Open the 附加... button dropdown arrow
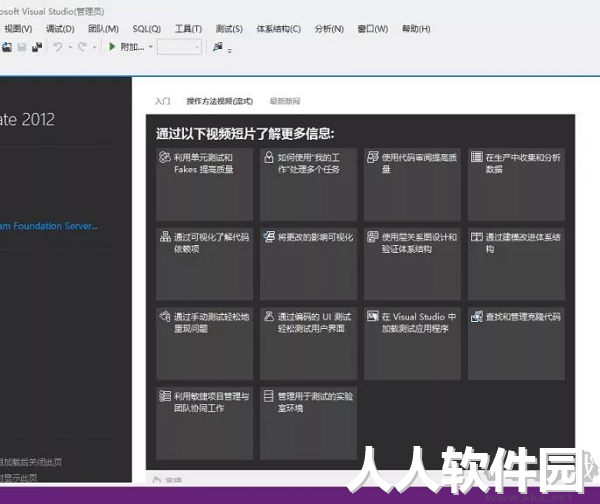 [x=150, y=47]
